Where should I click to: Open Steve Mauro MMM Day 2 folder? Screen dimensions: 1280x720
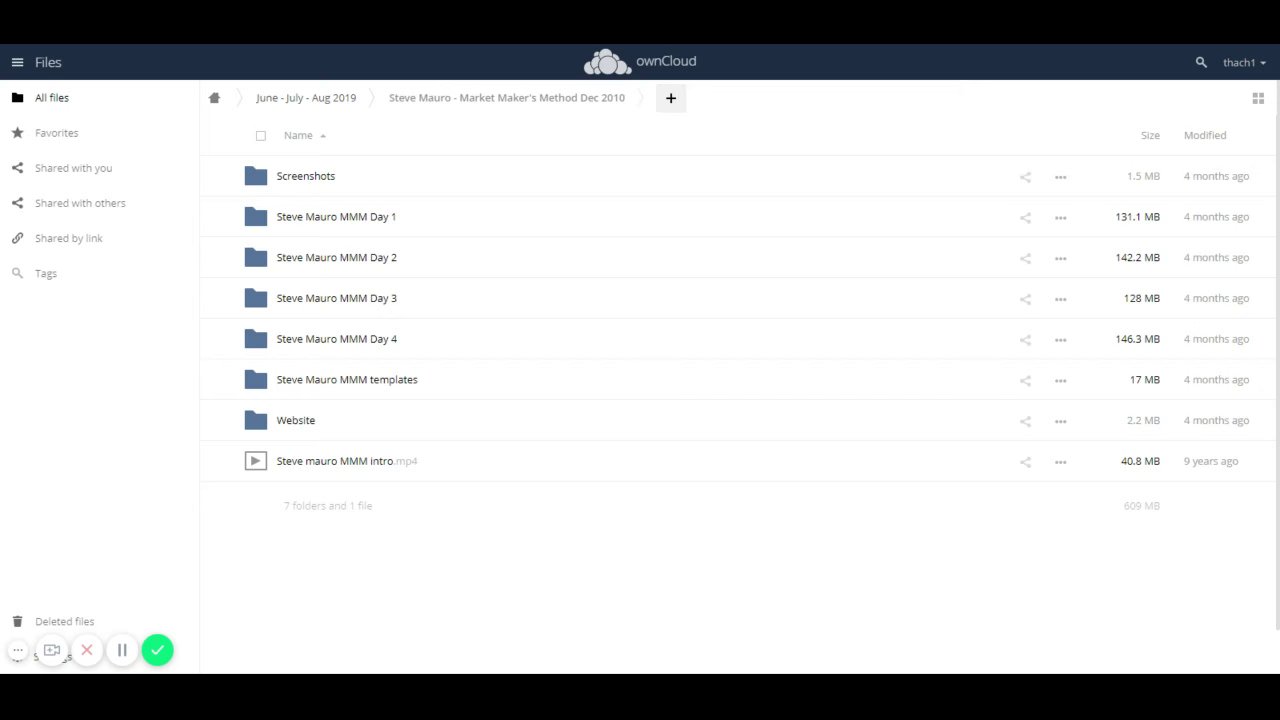(337, 258)
